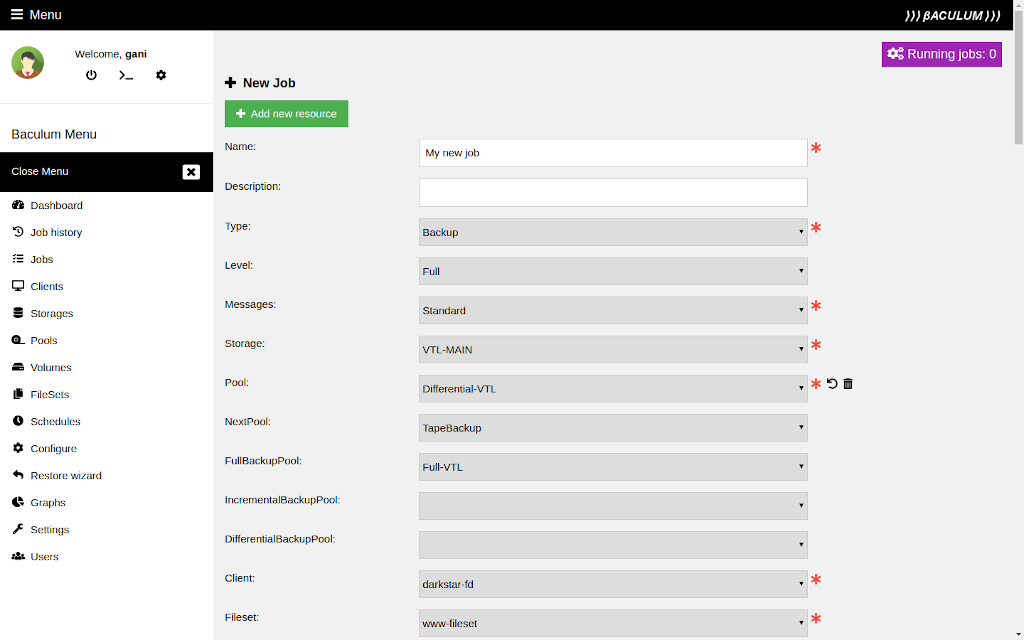Select Schedules menu item
The height and width of the screenshot is (640, 1024).
pyautogui.click(x=56, y=421)
